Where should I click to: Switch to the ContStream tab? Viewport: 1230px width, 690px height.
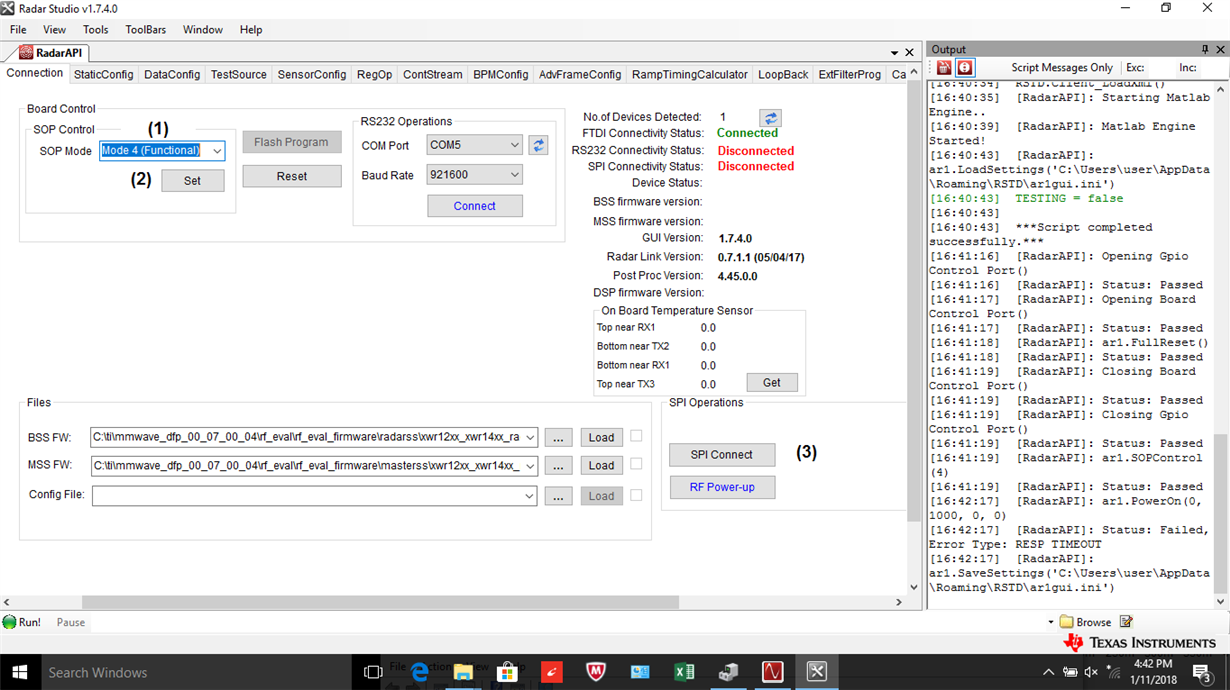[433, 74]
